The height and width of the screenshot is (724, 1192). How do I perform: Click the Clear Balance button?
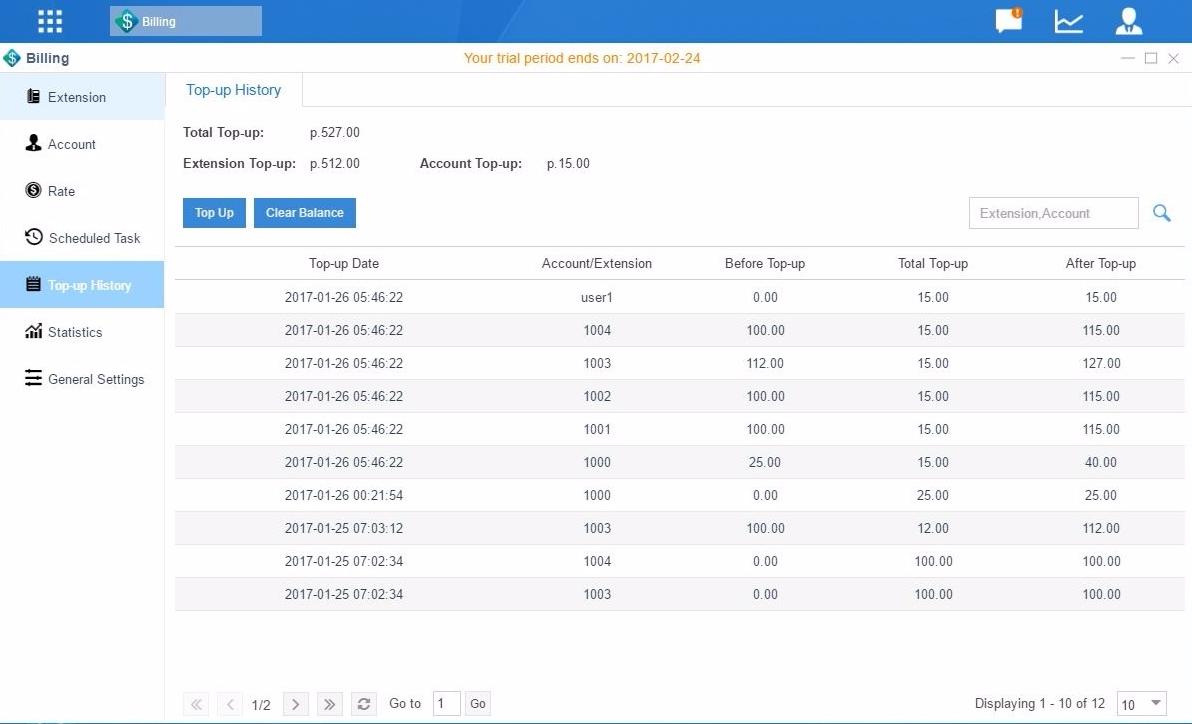[x=304, y=213]
